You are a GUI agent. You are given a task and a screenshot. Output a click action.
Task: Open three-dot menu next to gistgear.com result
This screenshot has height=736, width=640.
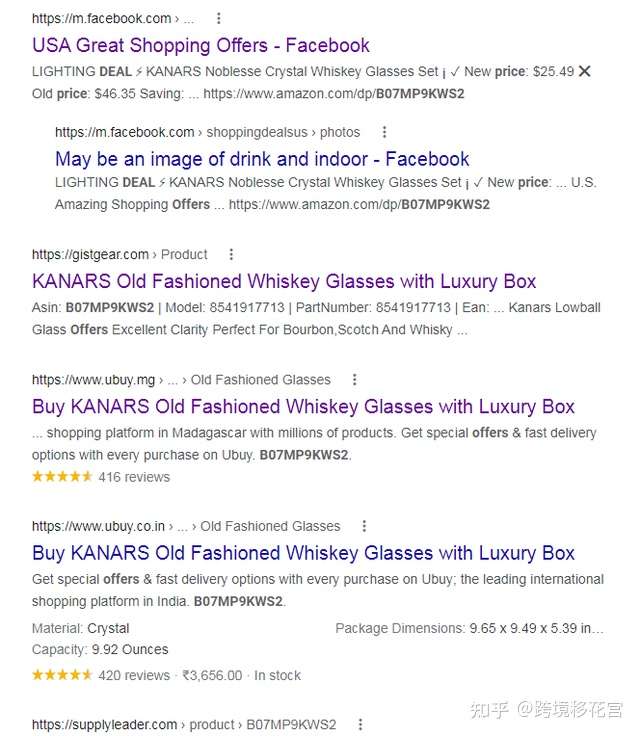pyautogui.click(x=231, y=254)
